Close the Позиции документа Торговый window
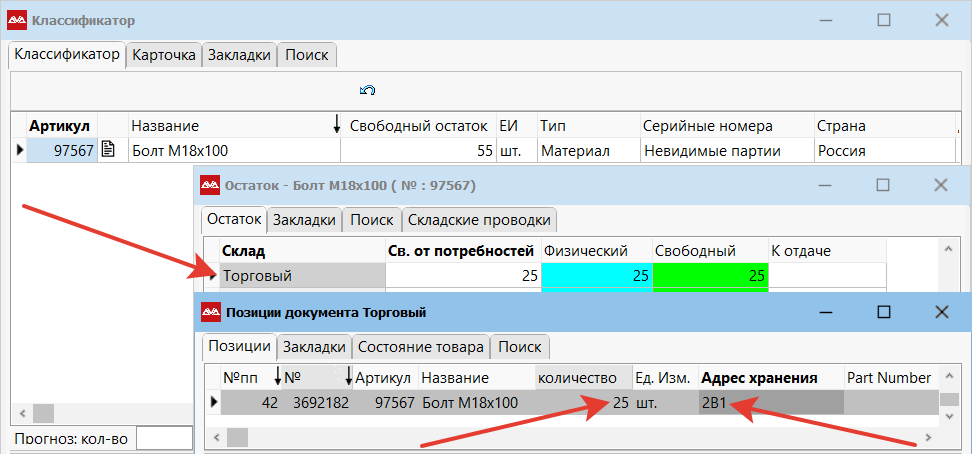The height and width of the screenshot is (454, 972). pos(941,312)
